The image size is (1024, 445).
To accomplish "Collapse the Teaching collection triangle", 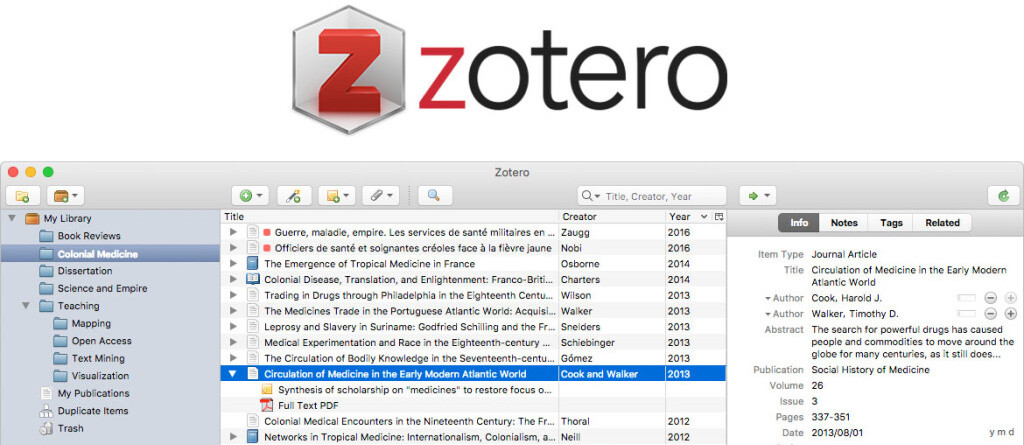I will pyautogui.click(x=25, y=305).
